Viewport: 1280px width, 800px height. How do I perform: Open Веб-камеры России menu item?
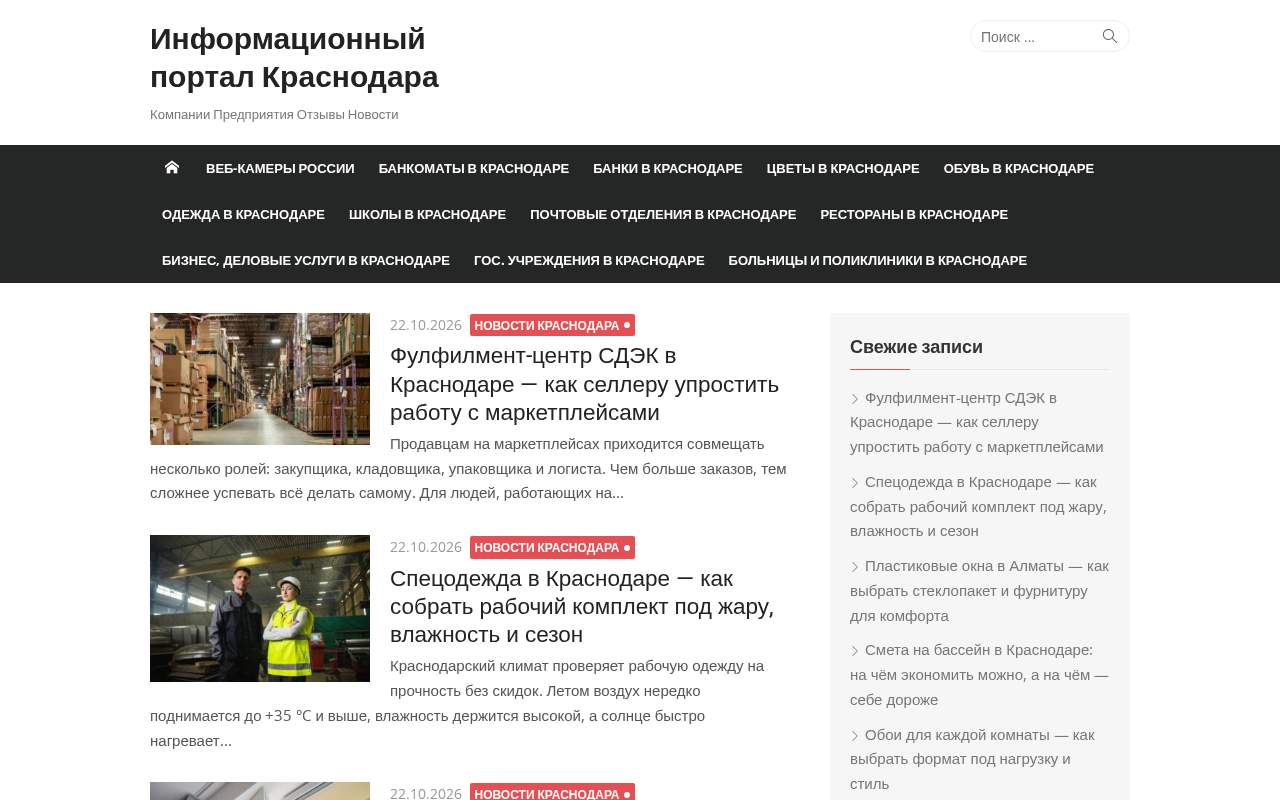pos(280,168)
